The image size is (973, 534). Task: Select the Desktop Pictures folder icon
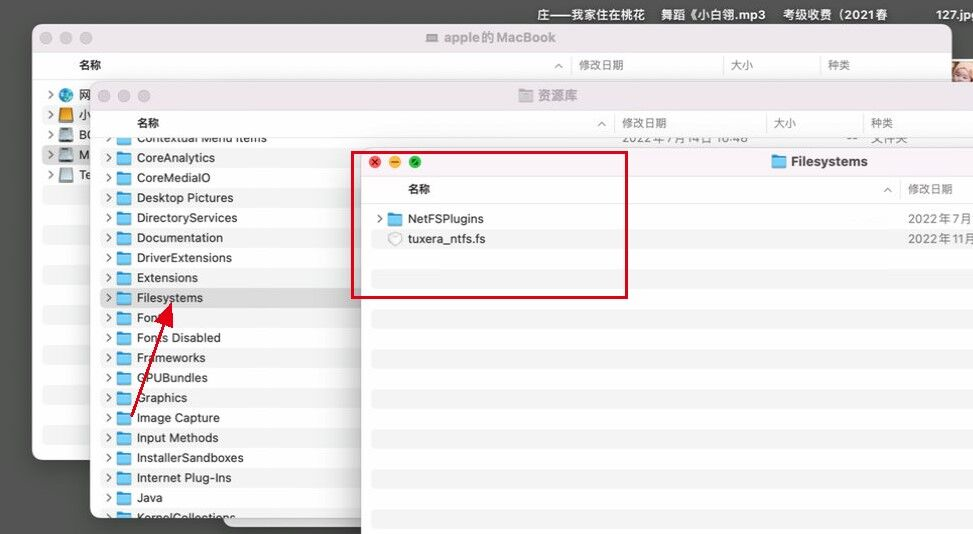tap(124, 198)
